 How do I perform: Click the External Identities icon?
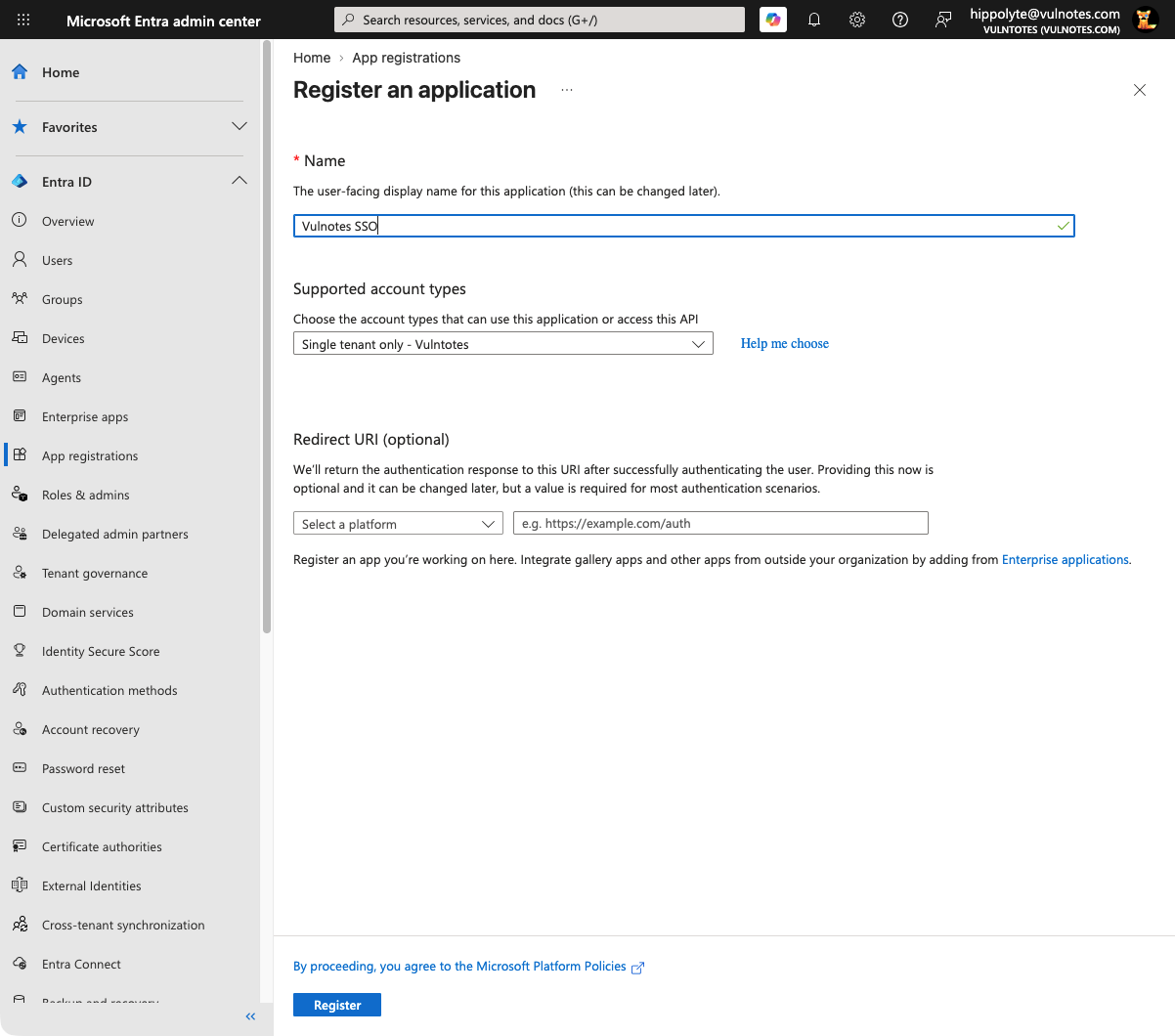20,885
